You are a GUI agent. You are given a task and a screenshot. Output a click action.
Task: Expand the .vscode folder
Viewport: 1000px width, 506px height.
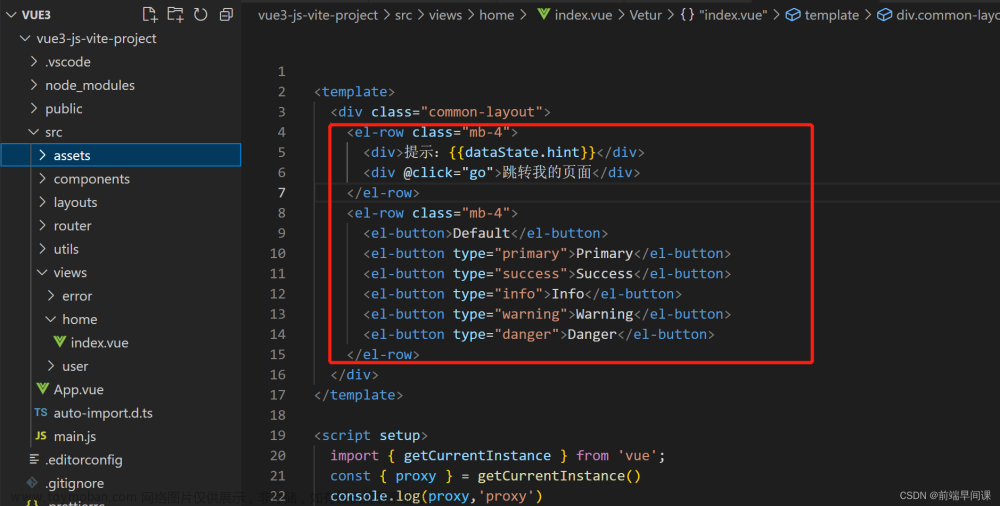34,62
